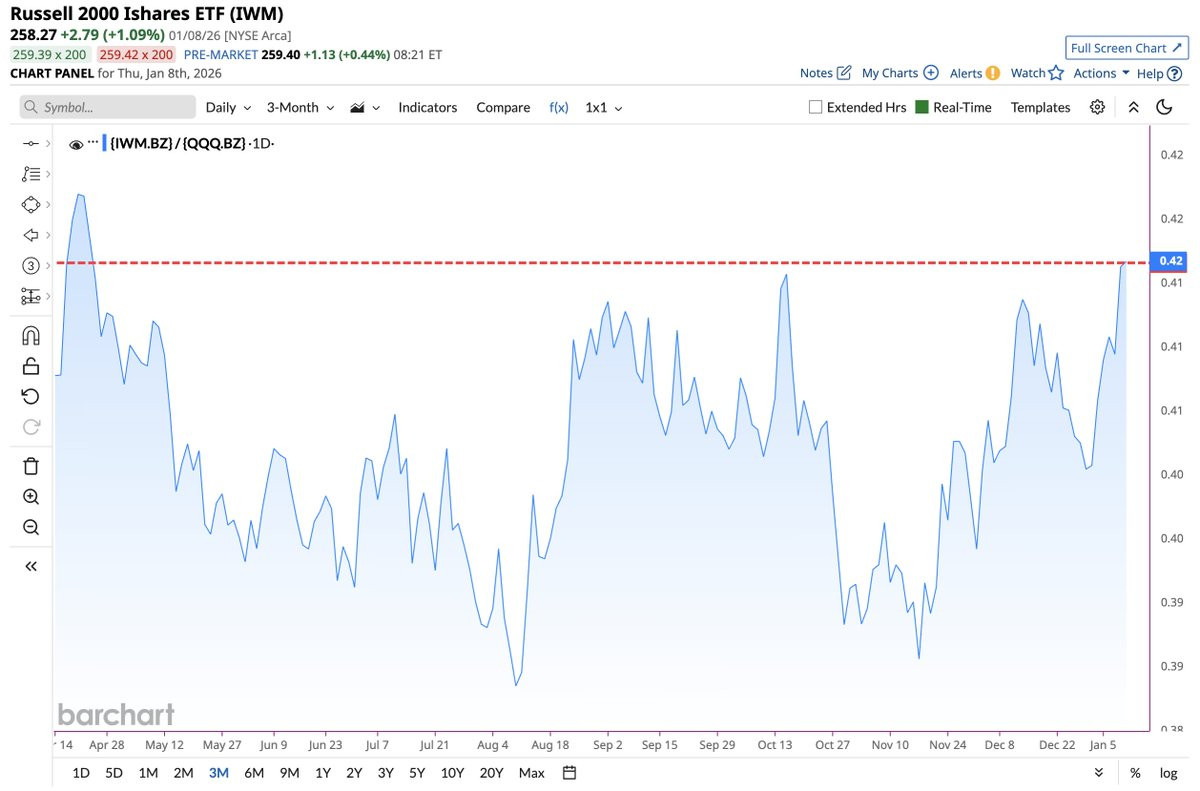Screen dimensions: 1200x791
Task: Select the 20Y time range
Action: pyautogui.click(x=491, y=772)
